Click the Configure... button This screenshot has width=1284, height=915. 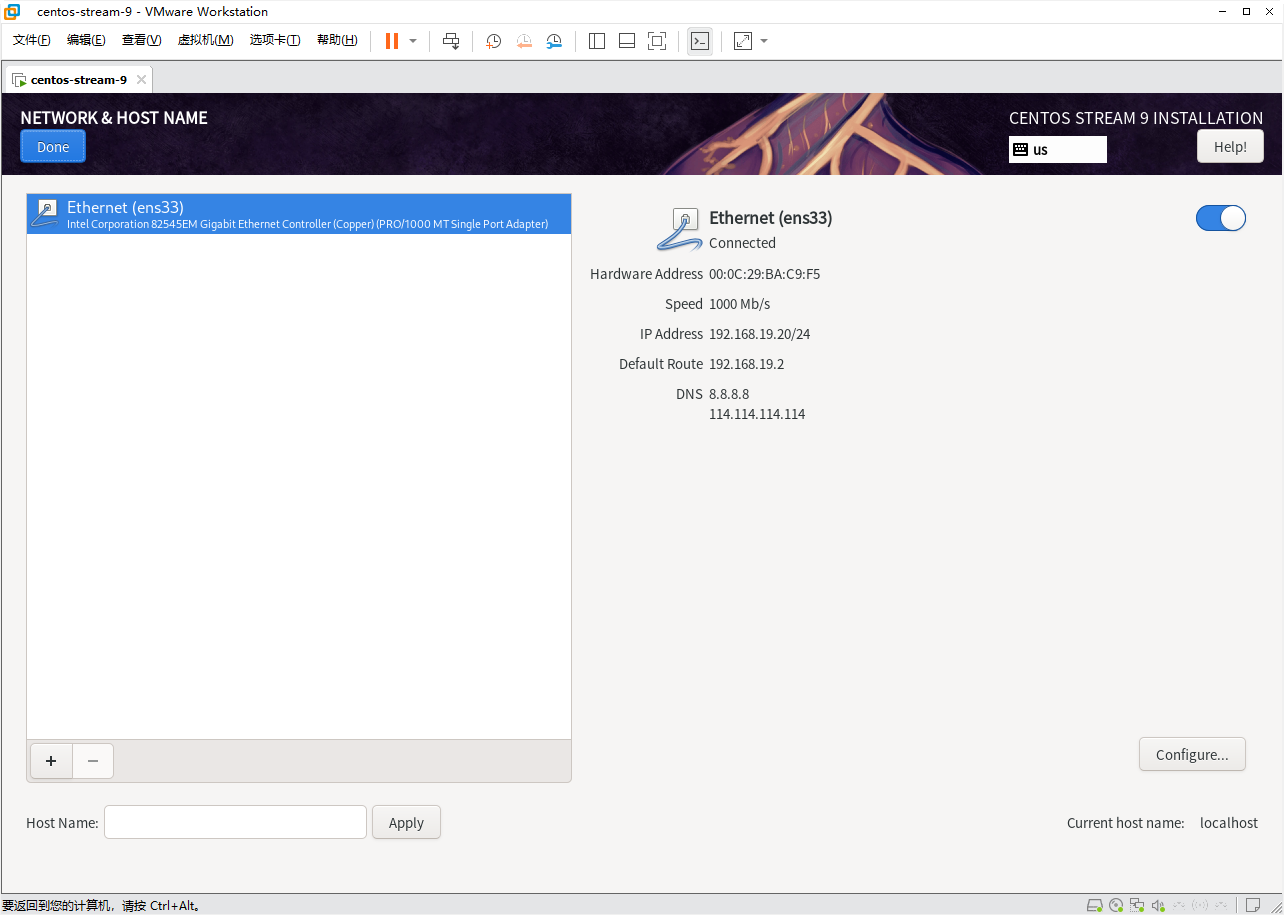[1192, 754]
